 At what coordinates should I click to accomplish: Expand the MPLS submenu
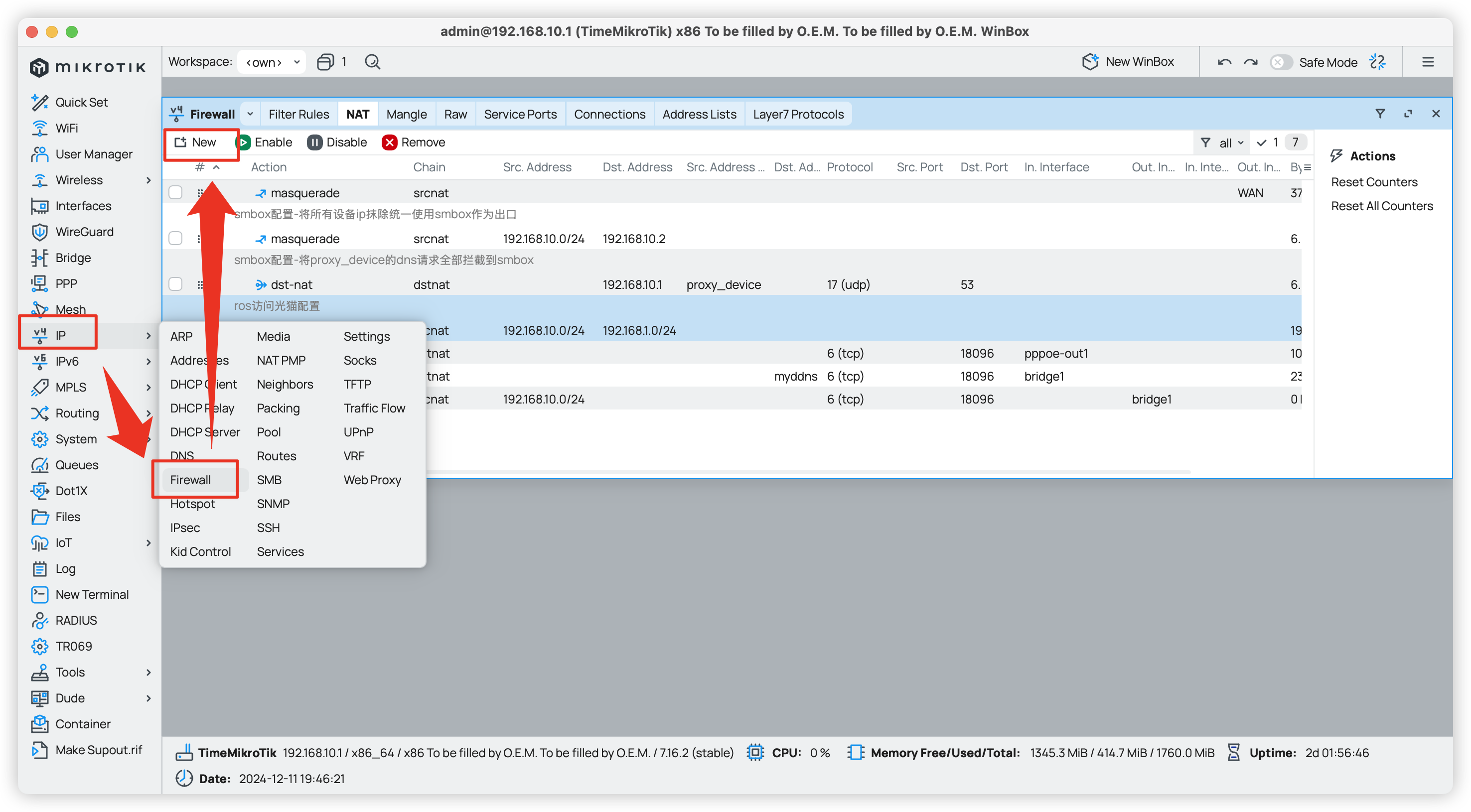click(x=148, y=387)
